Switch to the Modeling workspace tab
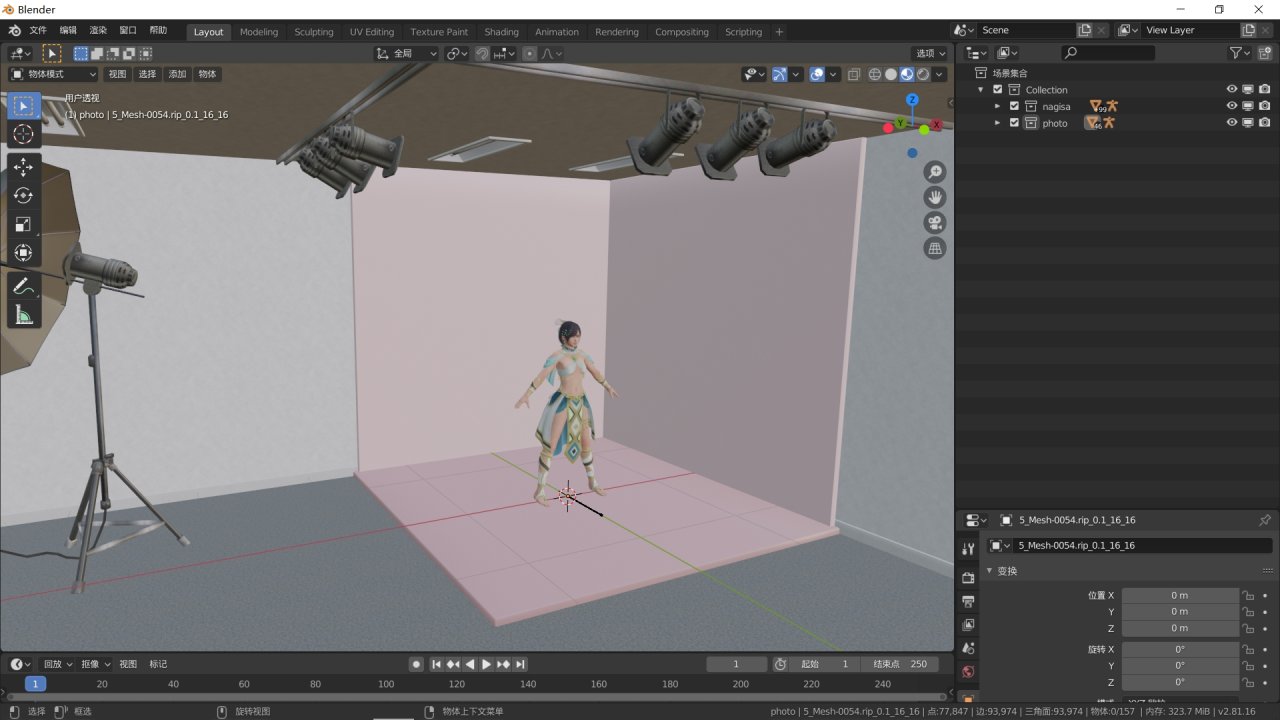 tap(259, 32)
